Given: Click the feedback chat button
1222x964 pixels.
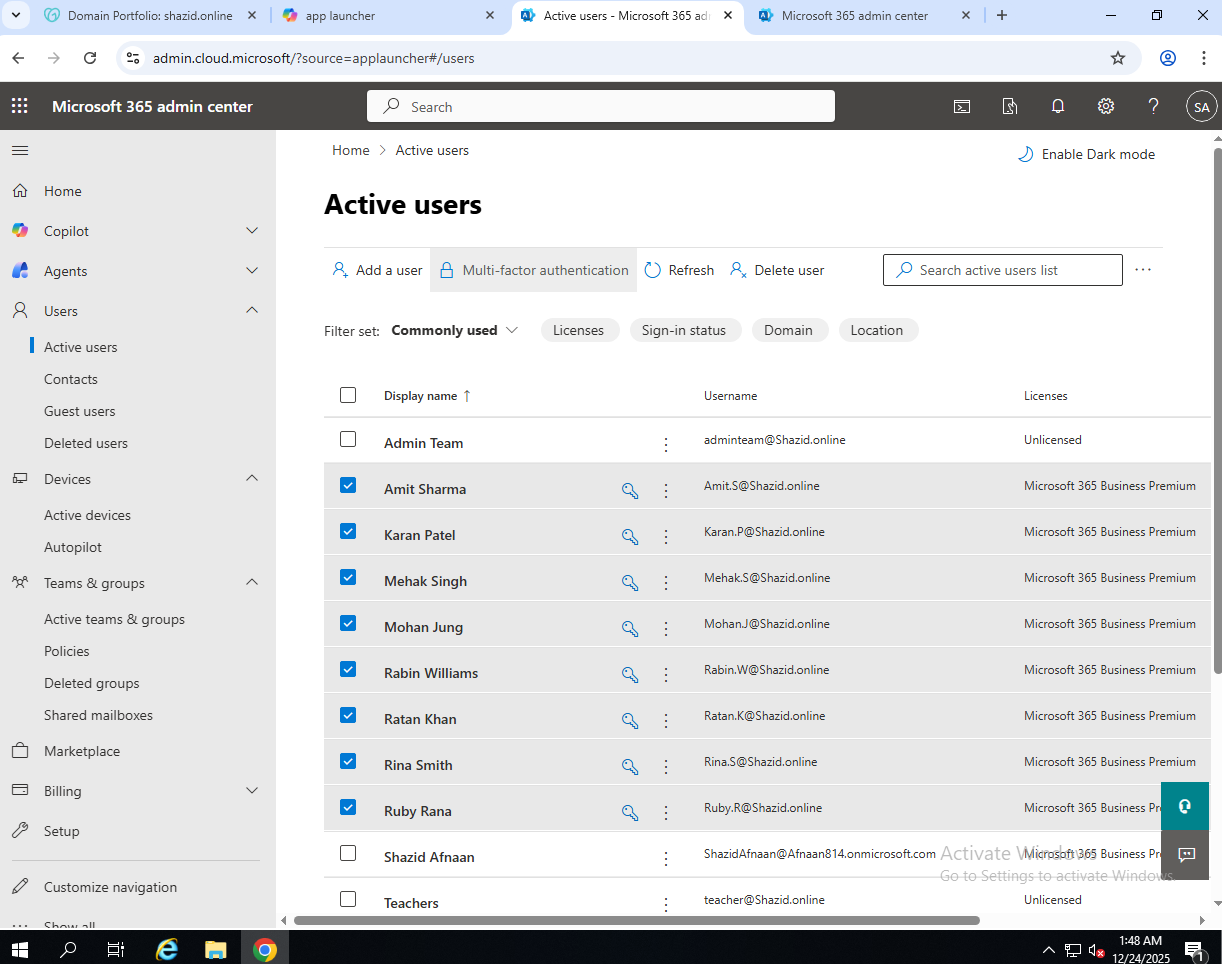Looking at the screenshot, I should click(1185, 855).
